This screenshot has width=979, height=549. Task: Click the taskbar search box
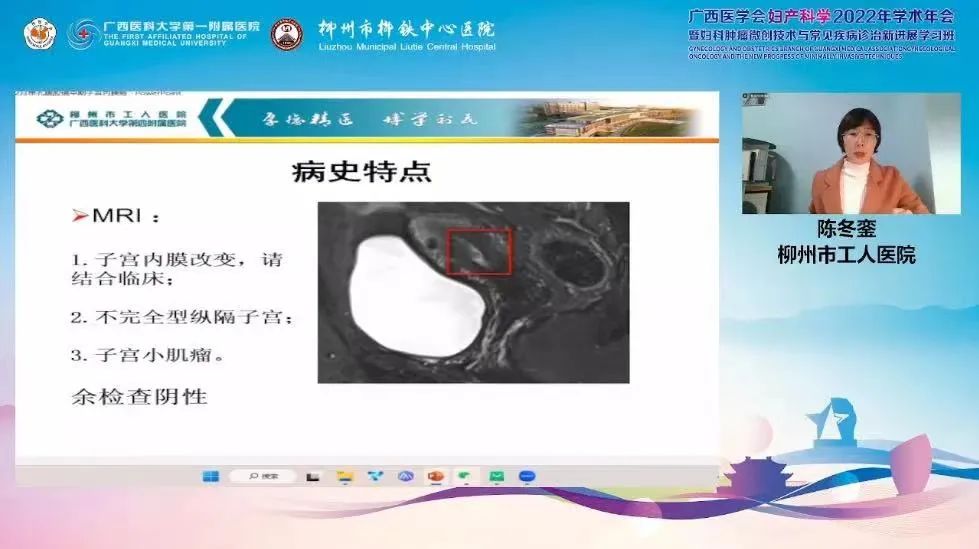pyautogui.click(x=263, y=477)
